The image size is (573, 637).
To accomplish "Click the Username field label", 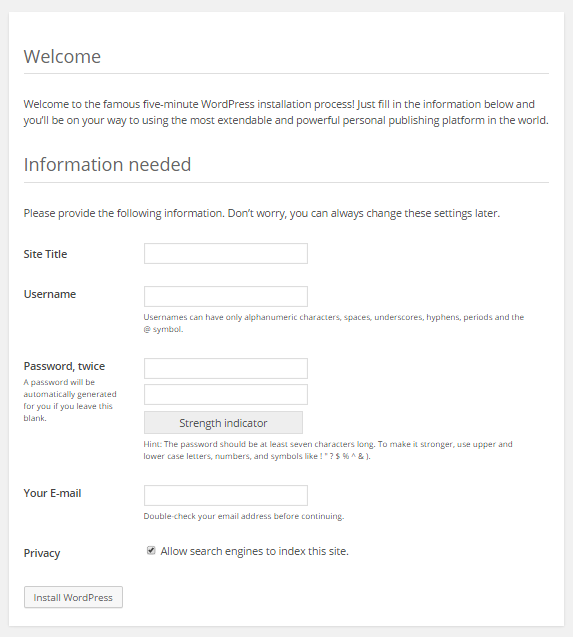I will tap(50, 294).
